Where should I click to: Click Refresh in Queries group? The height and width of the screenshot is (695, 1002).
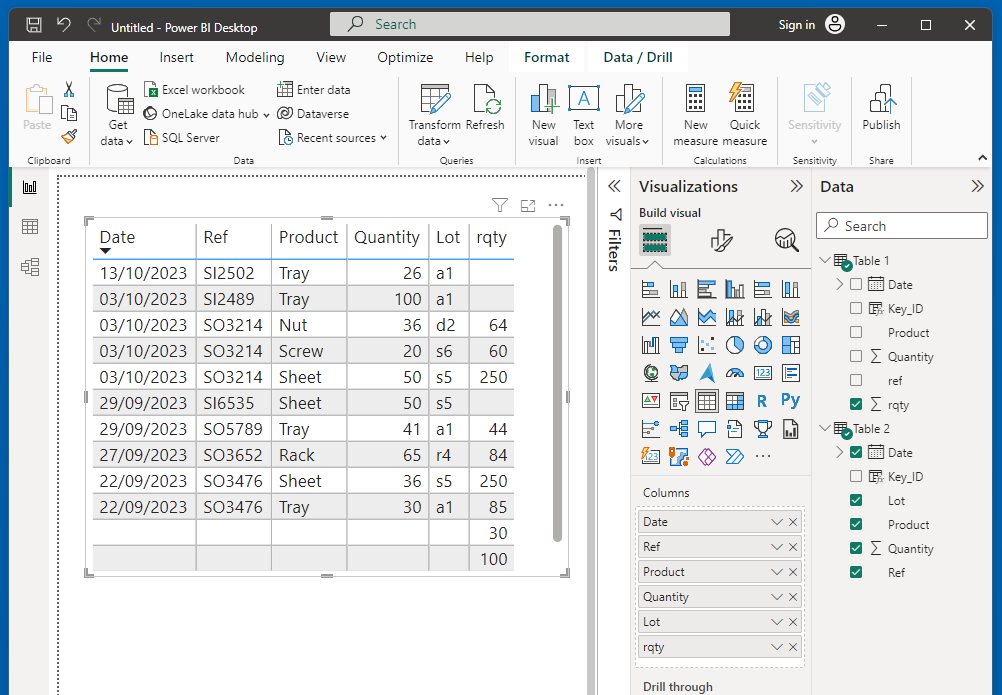tap(485, 107)
